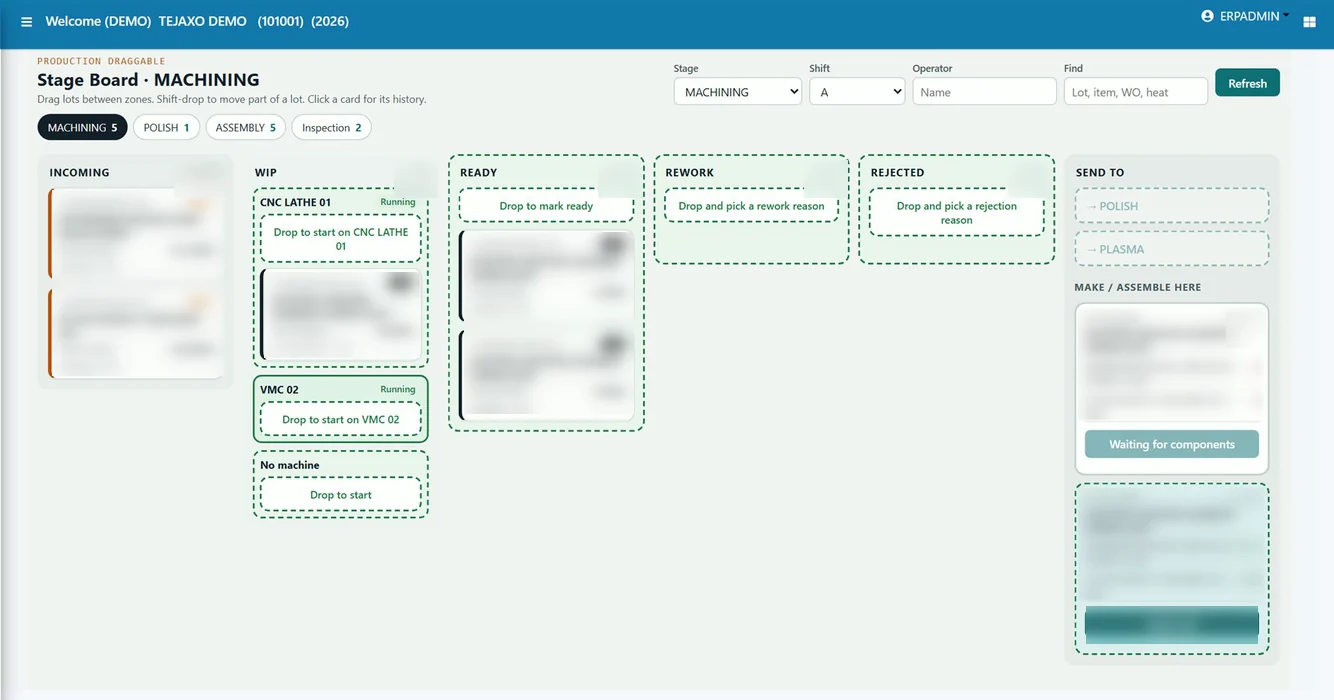Click the Welcome (DEMO) TEJAXO DEMO header text
Screen dimensions: 1334x700
click(146, 21)
